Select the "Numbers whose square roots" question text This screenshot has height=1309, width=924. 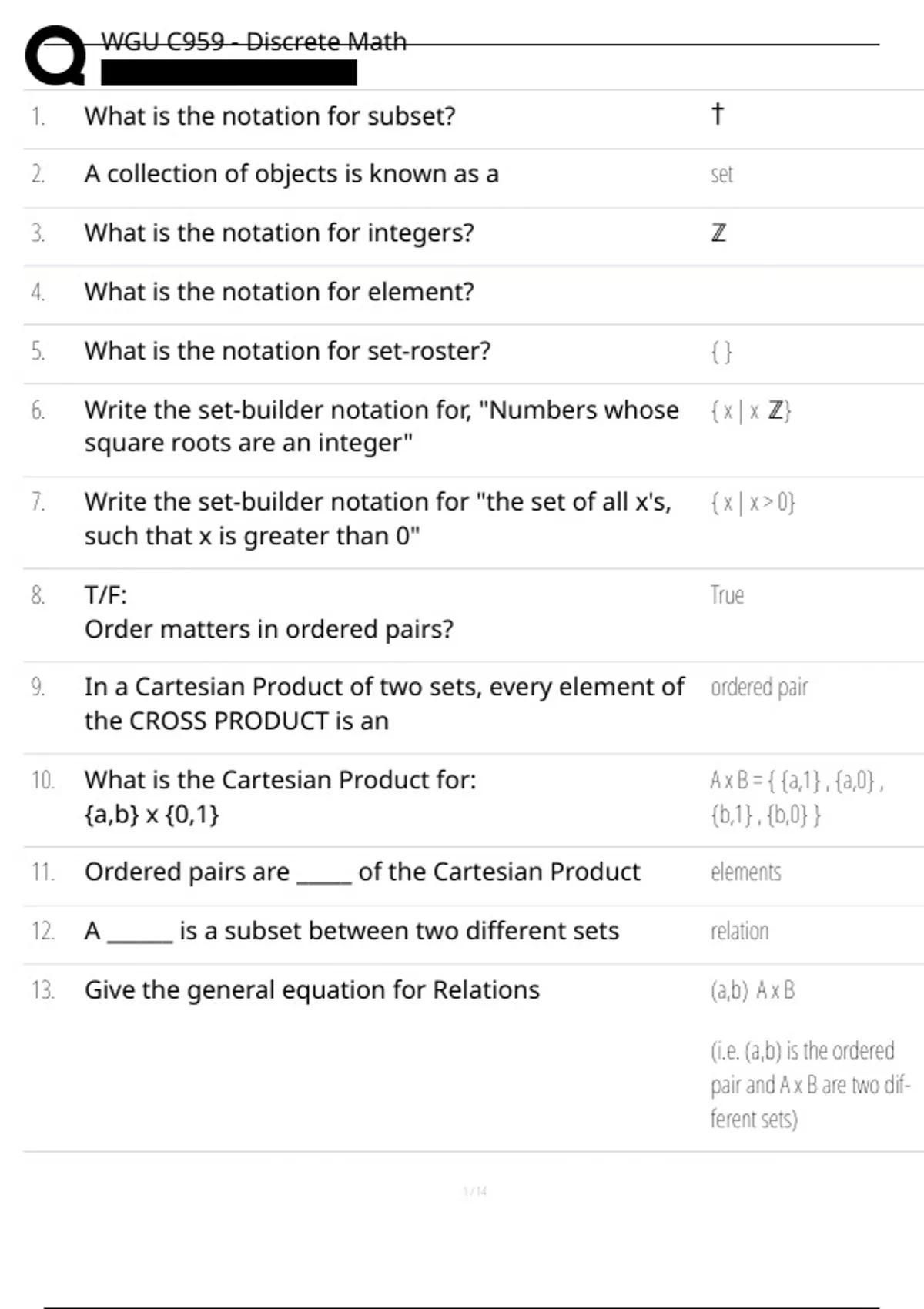381,426
